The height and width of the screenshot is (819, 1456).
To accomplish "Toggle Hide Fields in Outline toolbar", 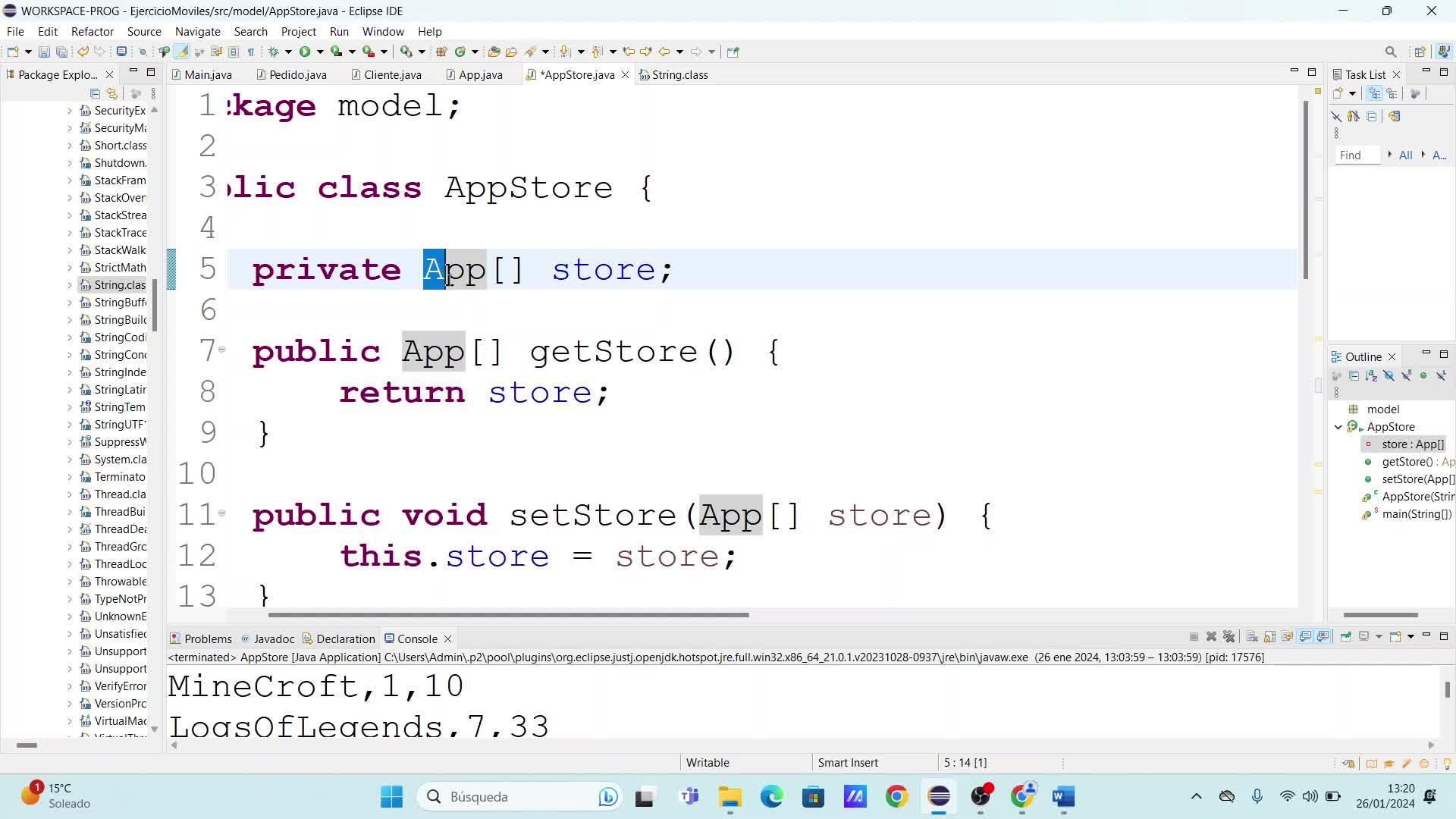I will click(1389, 376).
